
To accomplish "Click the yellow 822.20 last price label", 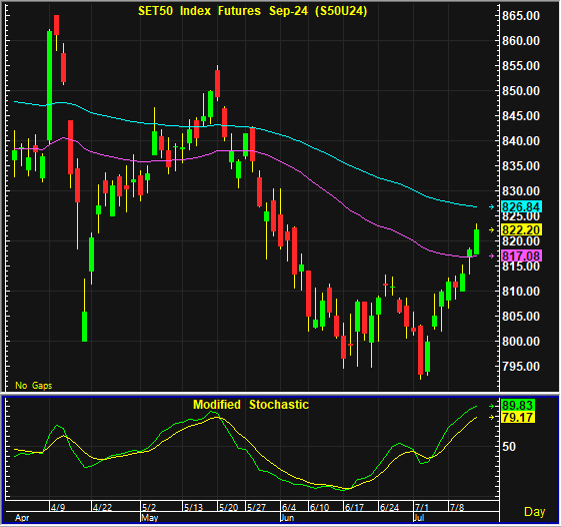I will pyautogui.click(x=521, y=230).
